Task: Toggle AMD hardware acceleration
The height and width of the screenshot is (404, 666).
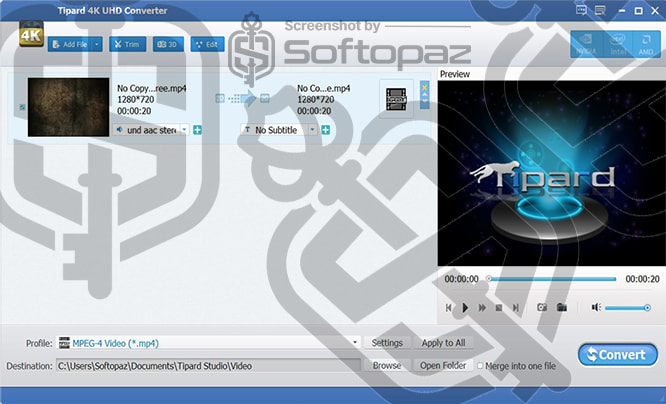Action: tap(646, 45)
